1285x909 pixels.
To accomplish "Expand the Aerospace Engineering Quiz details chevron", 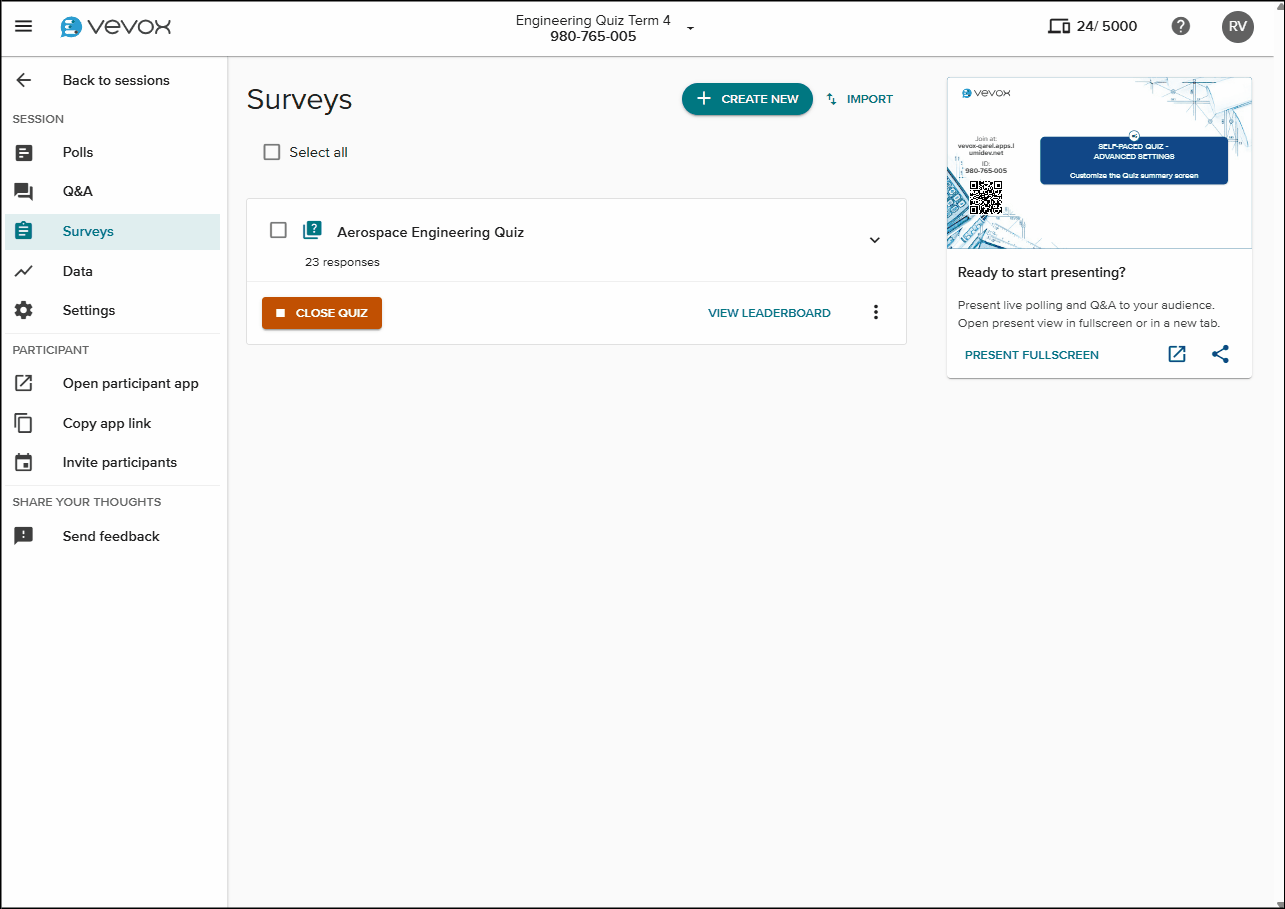I will click(x=874, y=240).
